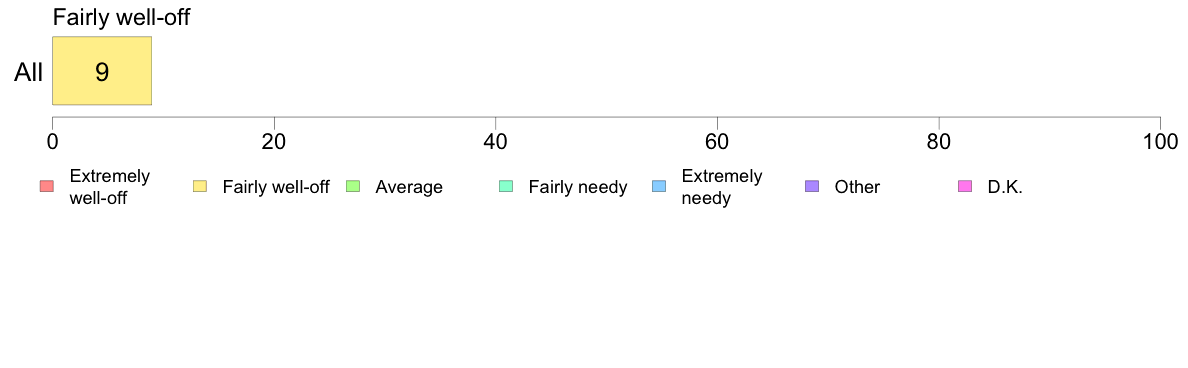
Task: Click the 'Other' legend label
Action: 858,187
